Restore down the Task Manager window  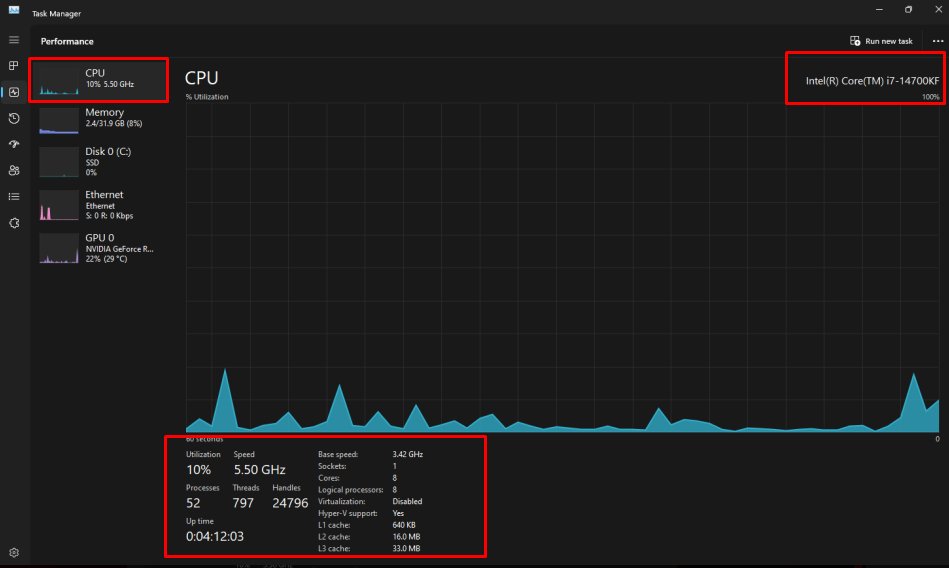coord(908,10)
